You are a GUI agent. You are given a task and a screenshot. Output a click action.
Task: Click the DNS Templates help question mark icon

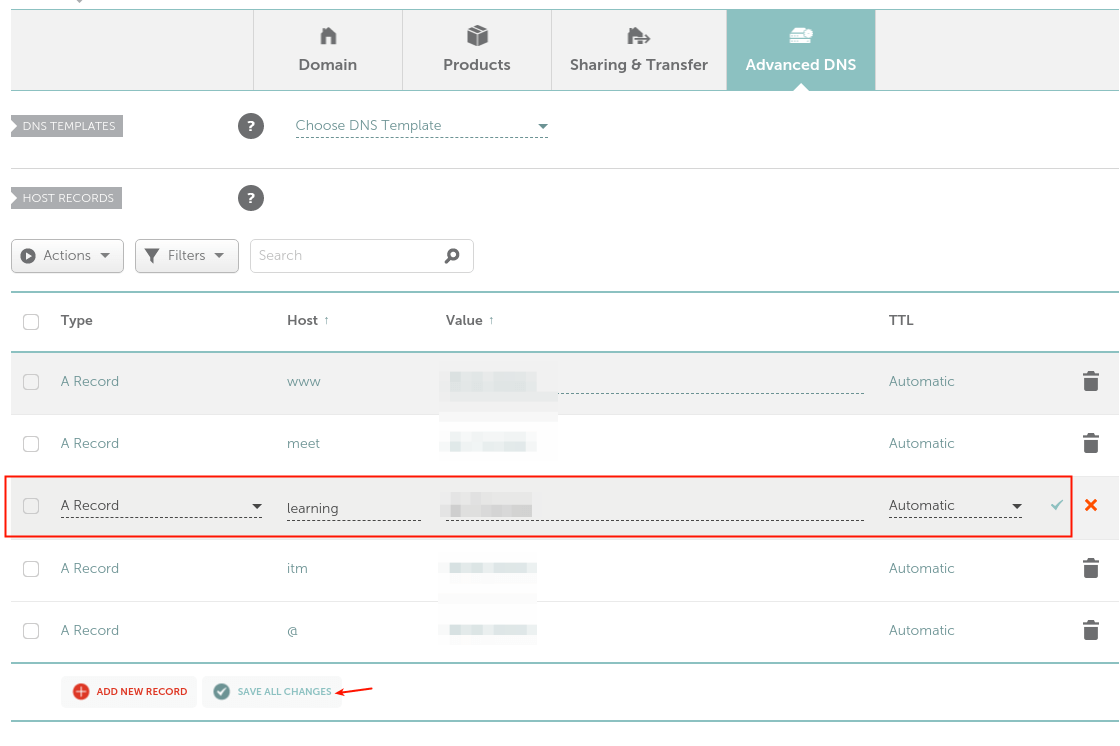(251, 126)
